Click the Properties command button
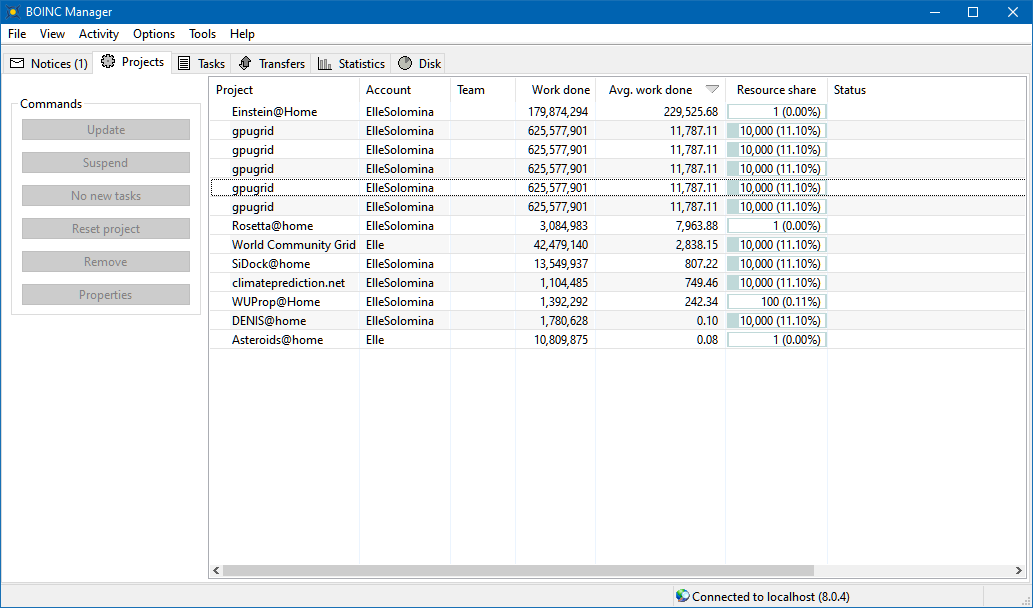Image resolution: width=1033 pixels, height=608 pixels. [x=106, y=294]
